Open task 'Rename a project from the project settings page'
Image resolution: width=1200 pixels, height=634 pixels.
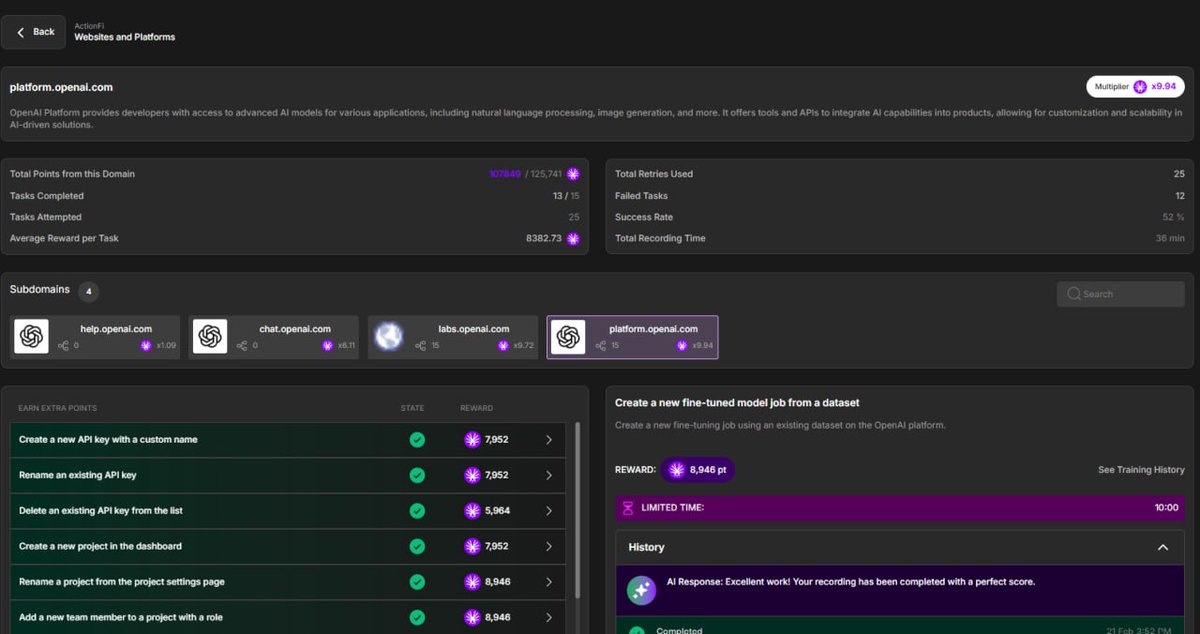coord(288,582)
